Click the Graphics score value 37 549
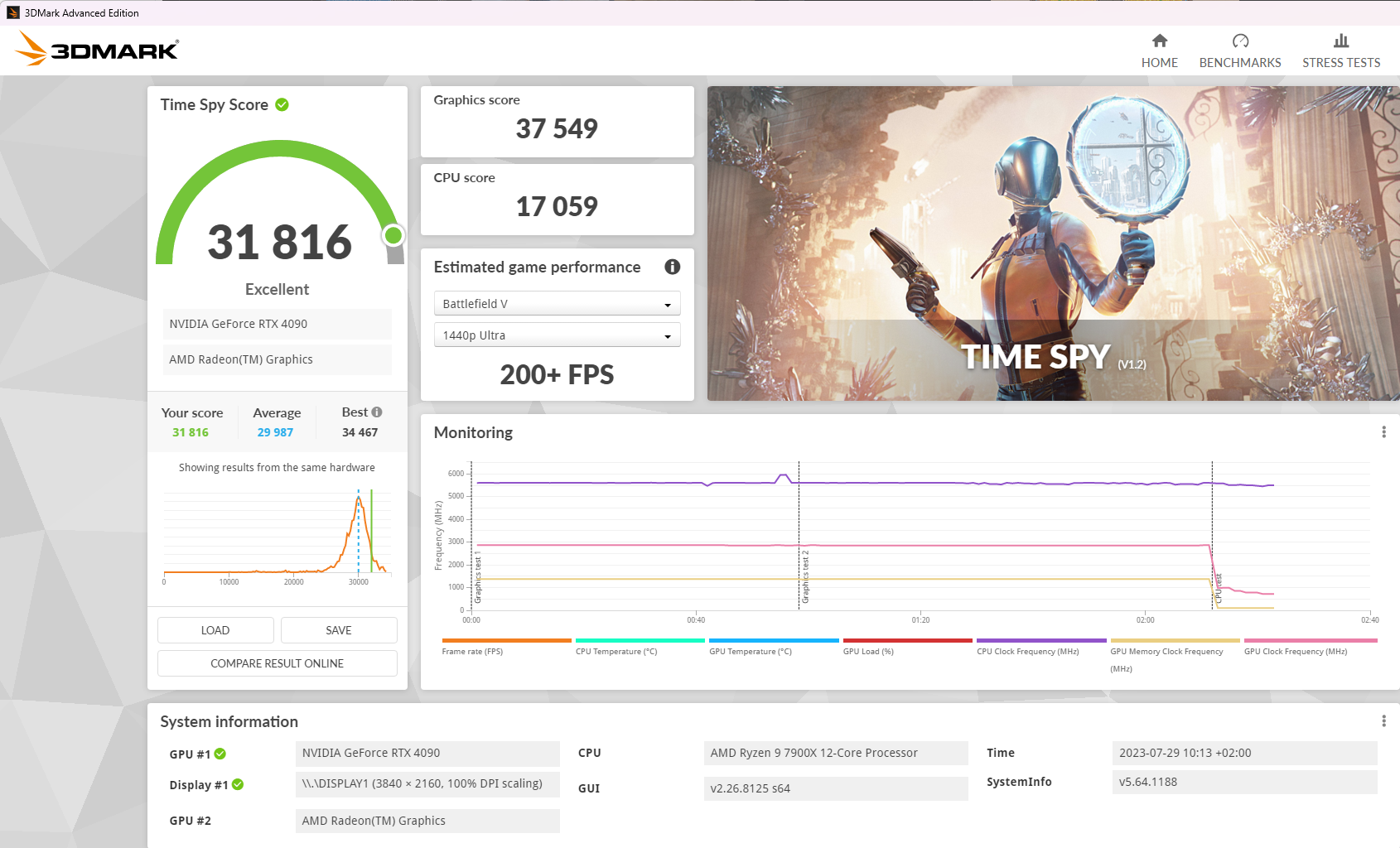Screen dimensions: 1400x848 pos(557,128)
